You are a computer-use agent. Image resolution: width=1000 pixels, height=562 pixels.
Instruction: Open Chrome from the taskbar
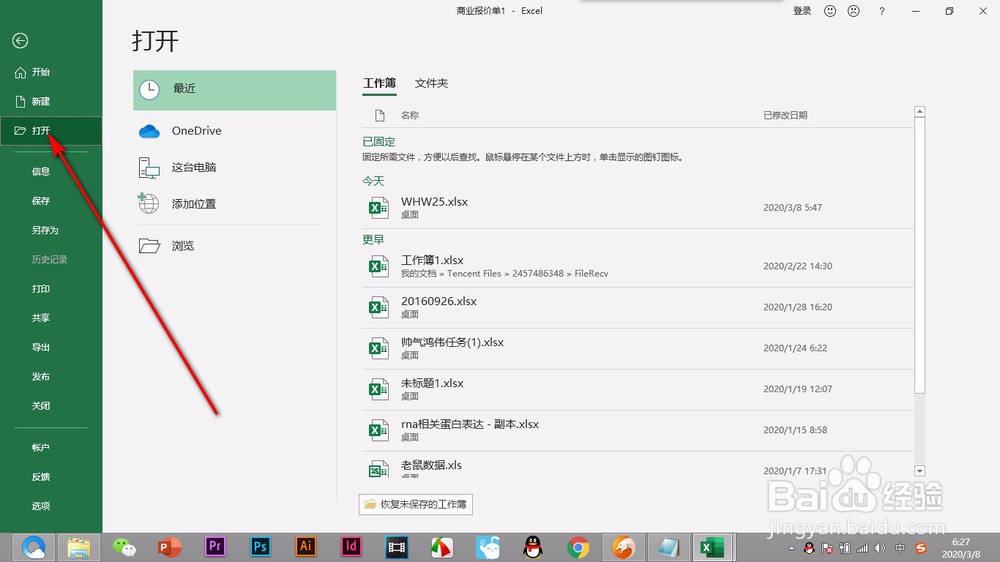(578, 547)
